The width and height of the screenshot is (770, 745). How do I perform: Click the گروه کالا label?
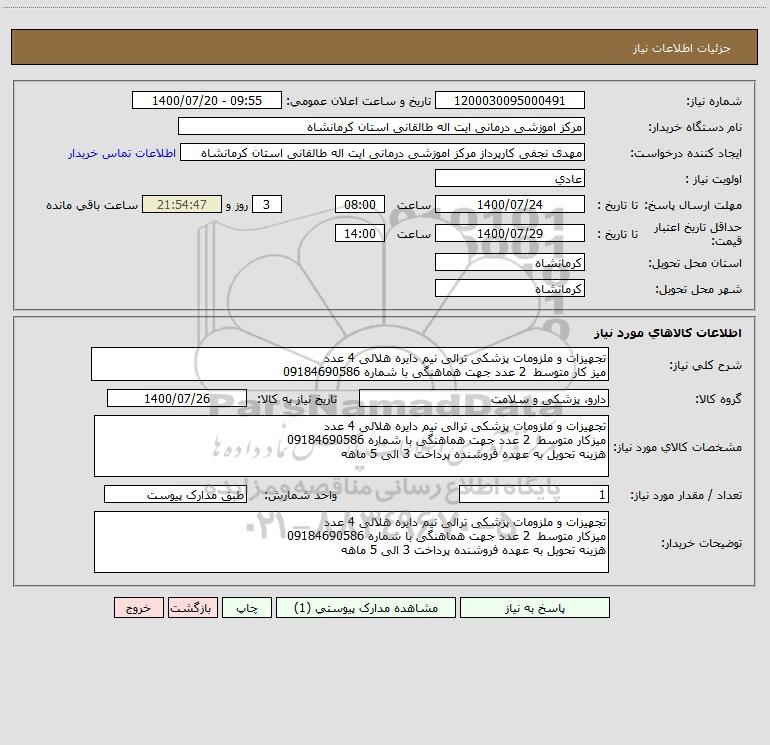coord(718,399)
